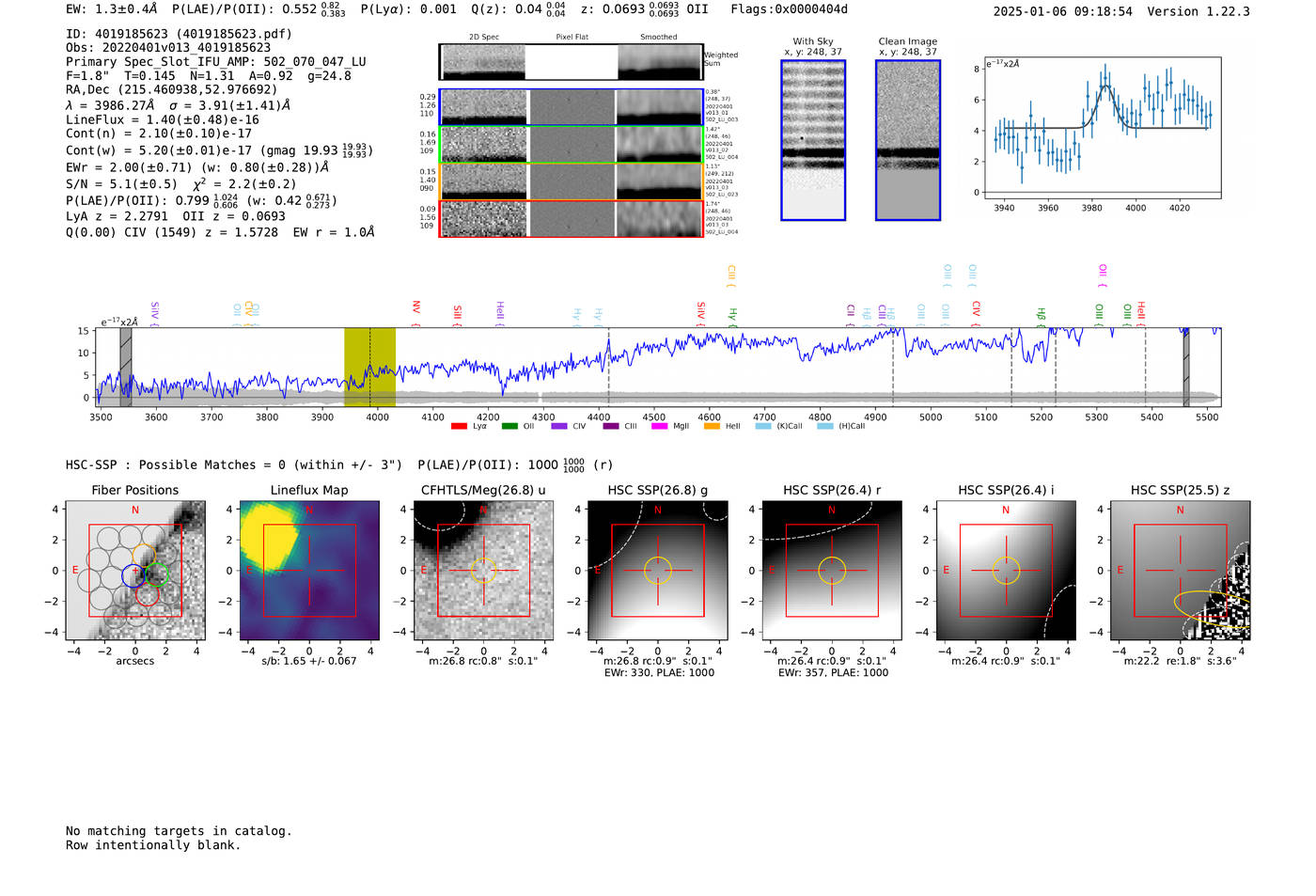Click the magenta MgII legend swatch
1316x896 pixels.
[660, 426]
